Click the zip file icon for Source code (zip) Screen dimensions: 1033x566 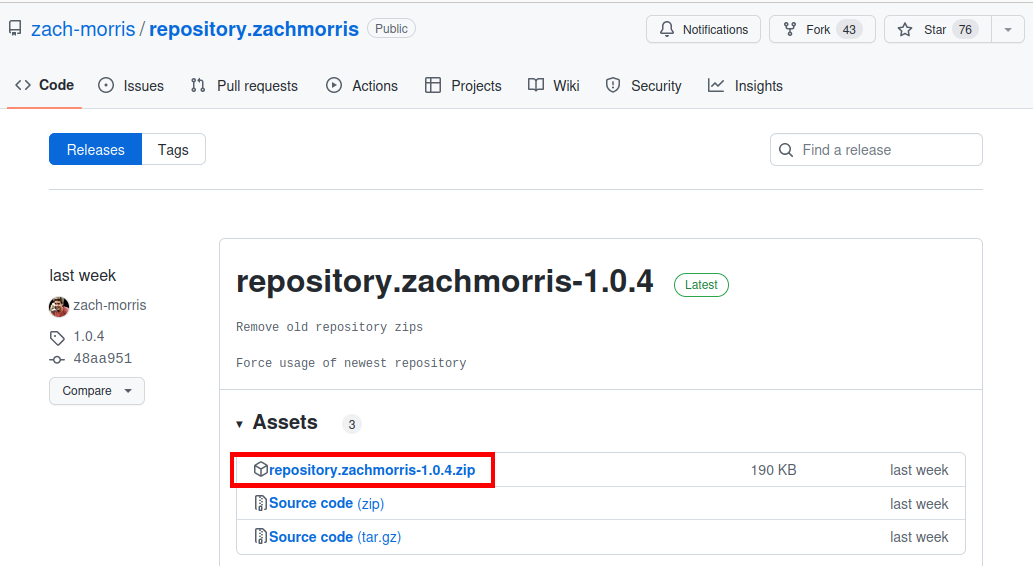coord(261,503)
